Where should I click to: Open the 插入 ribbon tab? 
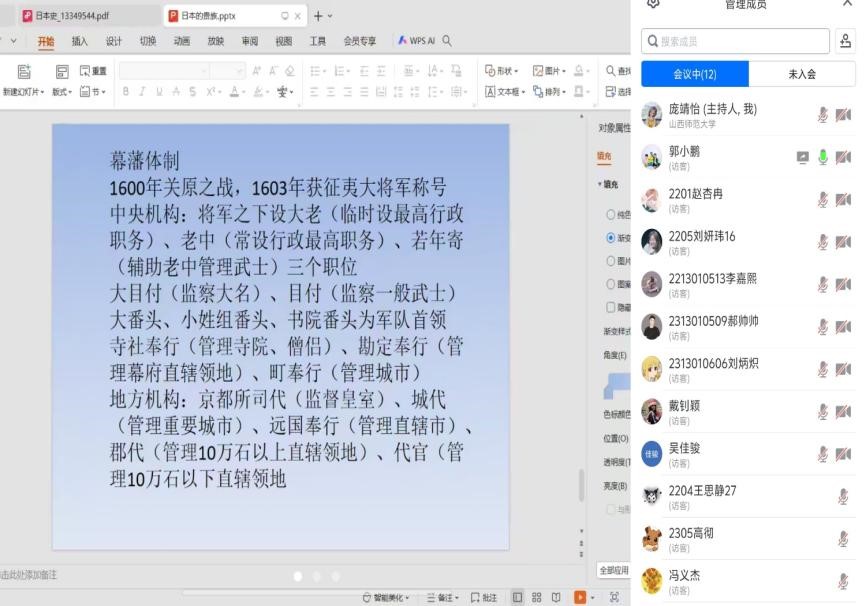[x=80, y=41]
